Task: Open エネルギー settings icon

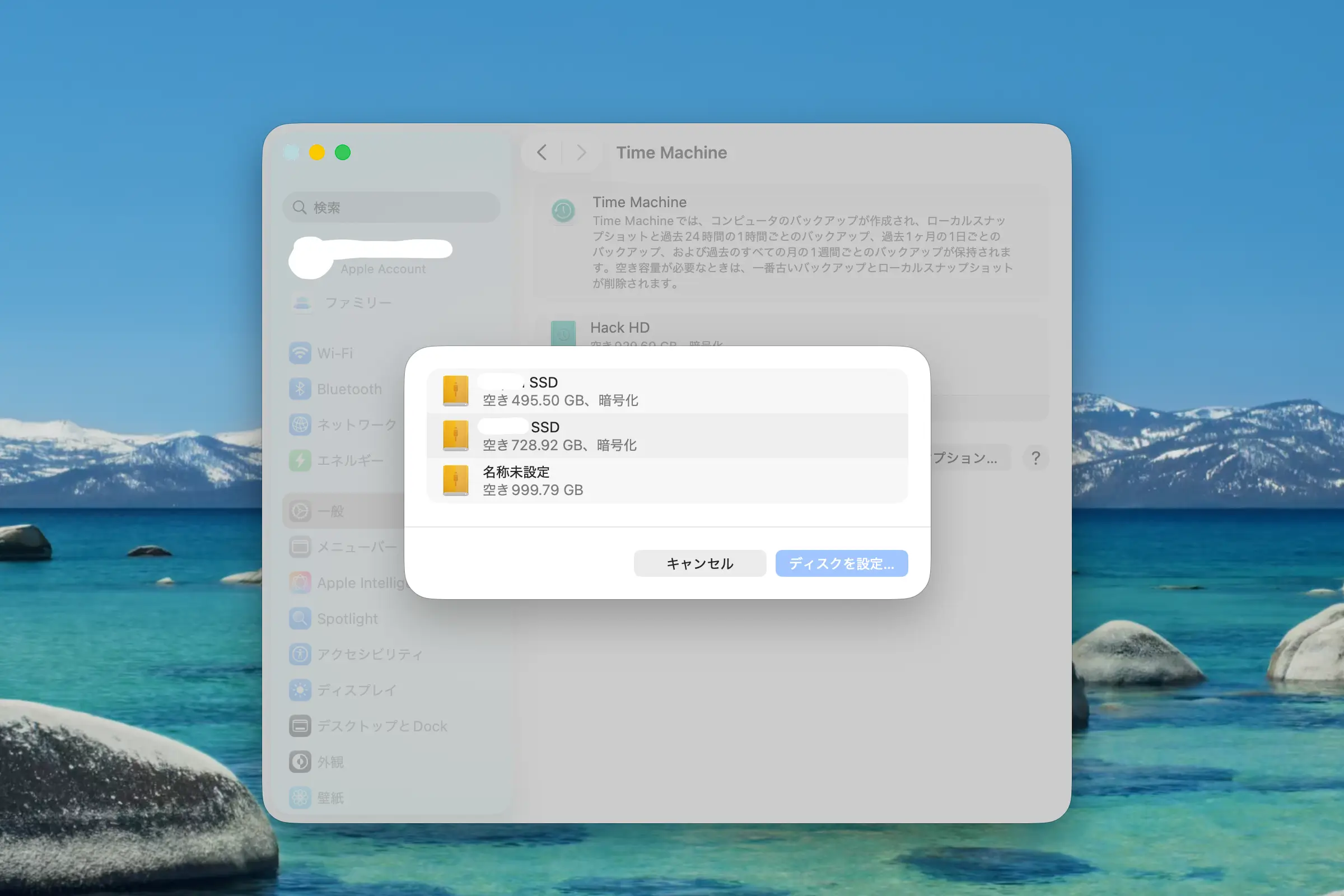Action: click(300, 460)
